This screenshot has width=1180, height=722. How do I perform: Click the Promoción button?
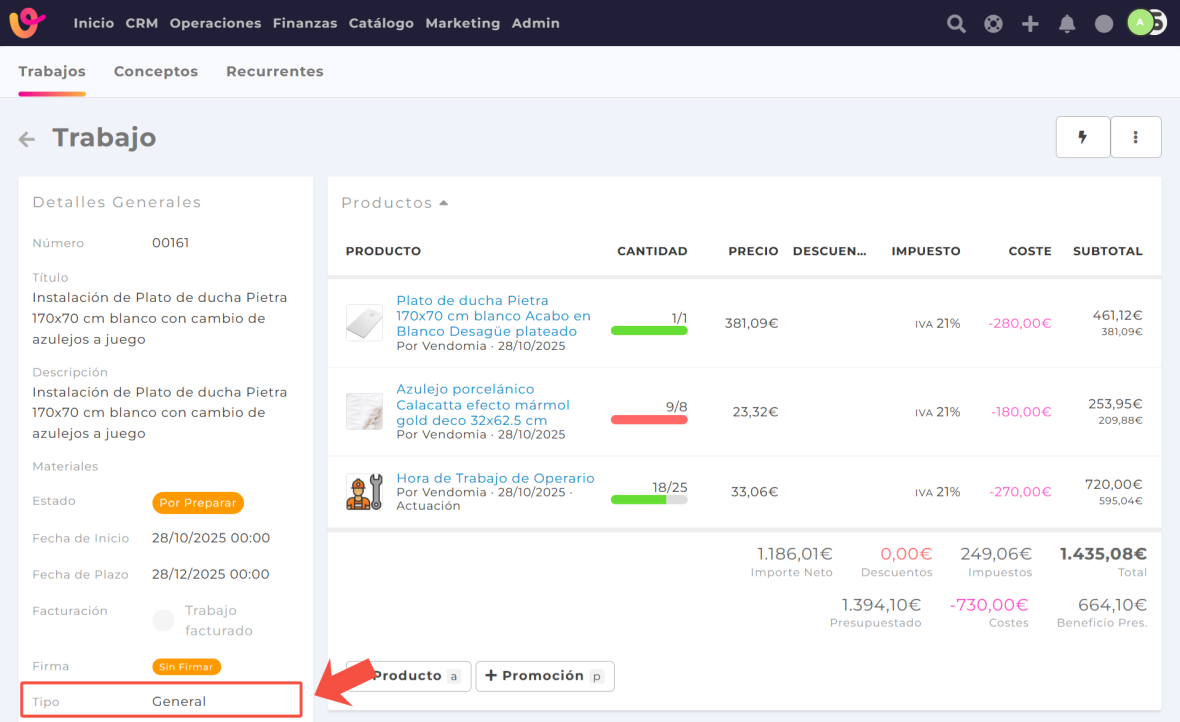tap(544, 676)
